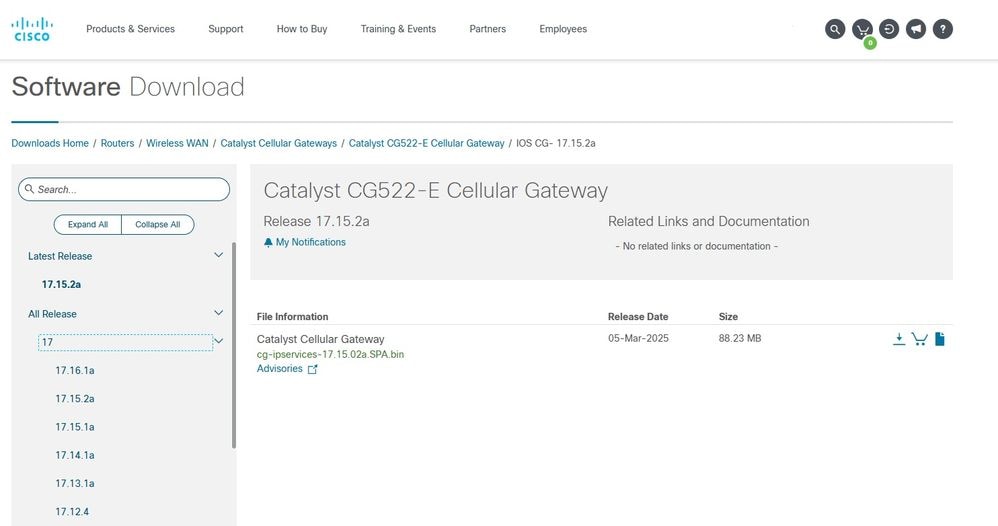Select release 17.13.1a
998x526 pixels.
74,483
